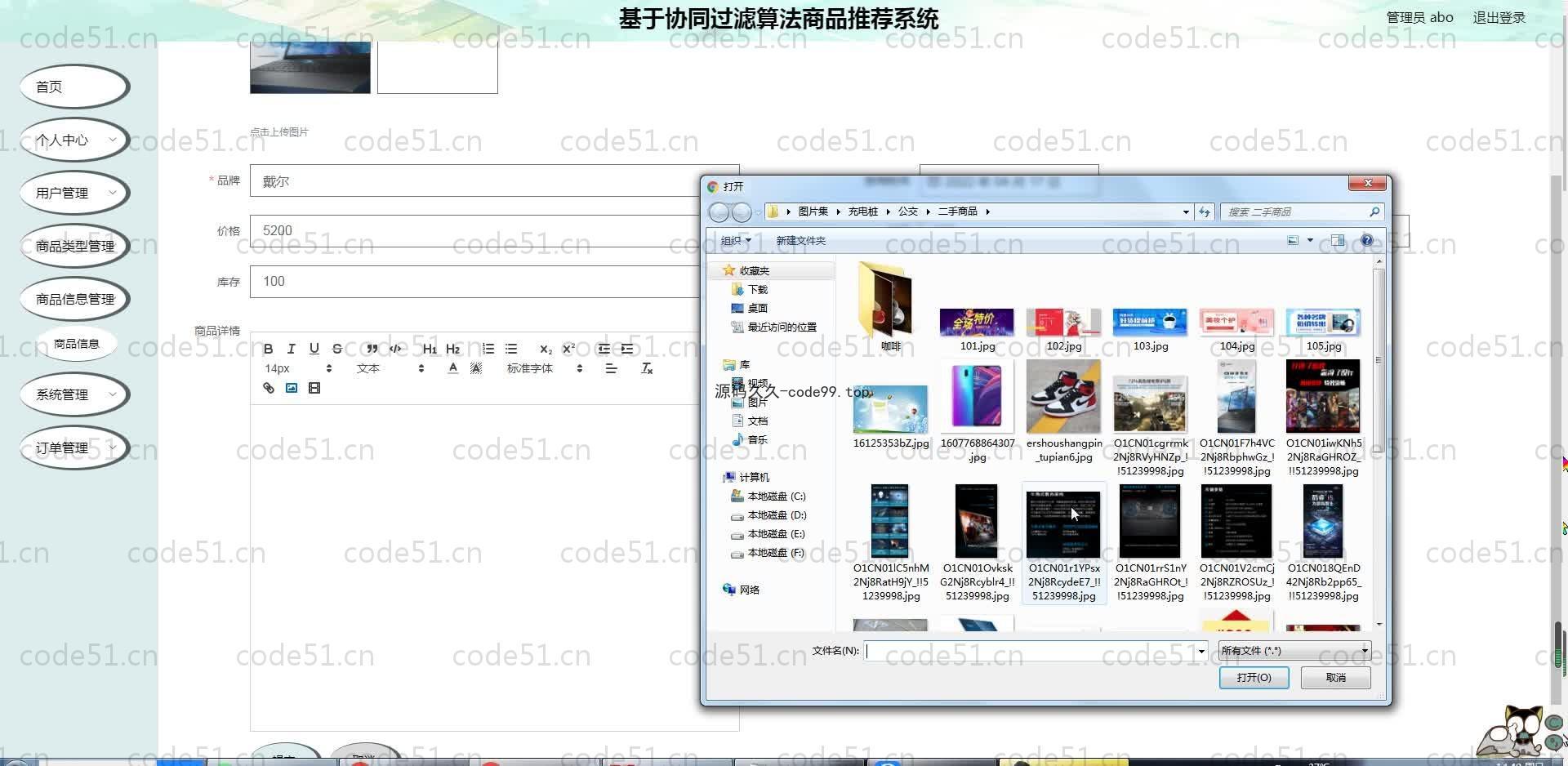1568x766 pixels.
Task: Expand the 订单管理 sidebar menu
Action: pyautogui.click(x=74, y=448)
